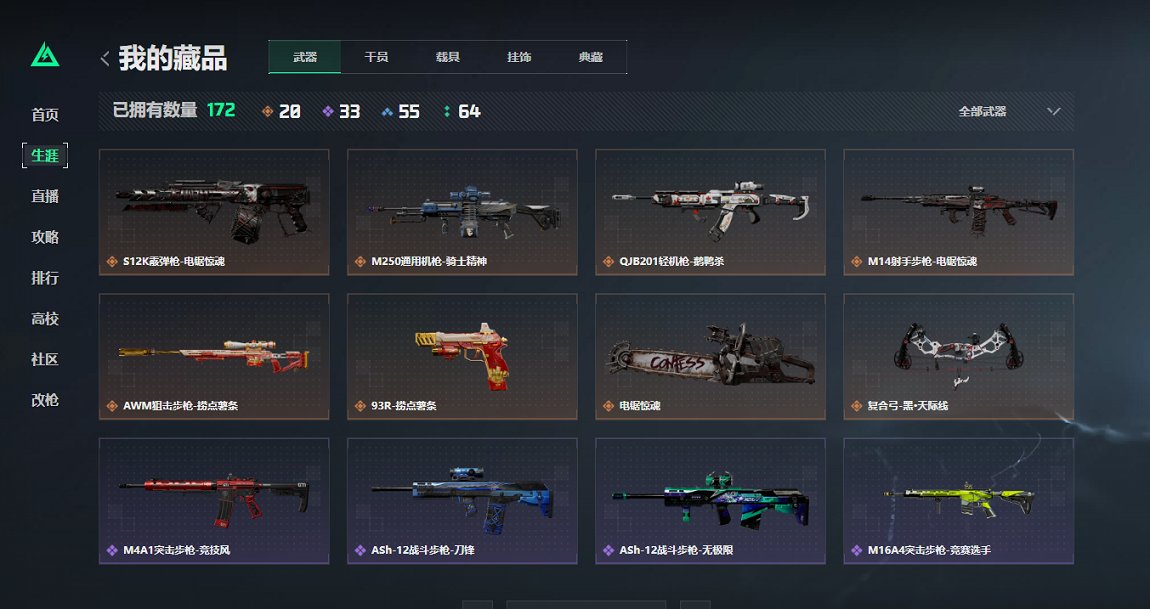
Task: Switch to the 干员 tab
Action: click(376, 57)
